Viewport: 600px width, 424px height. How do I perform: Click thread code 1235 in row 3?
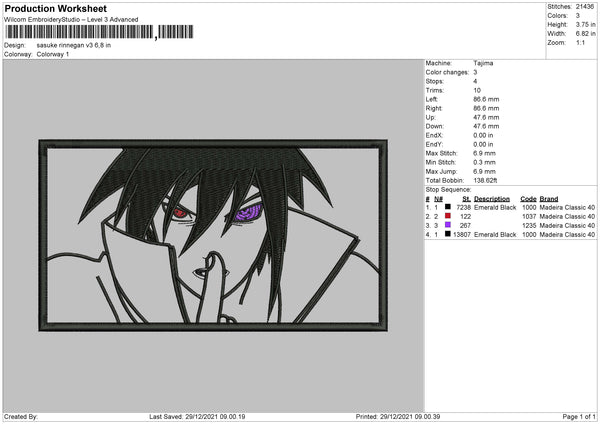pyautogui.click(x=529, y=225)
